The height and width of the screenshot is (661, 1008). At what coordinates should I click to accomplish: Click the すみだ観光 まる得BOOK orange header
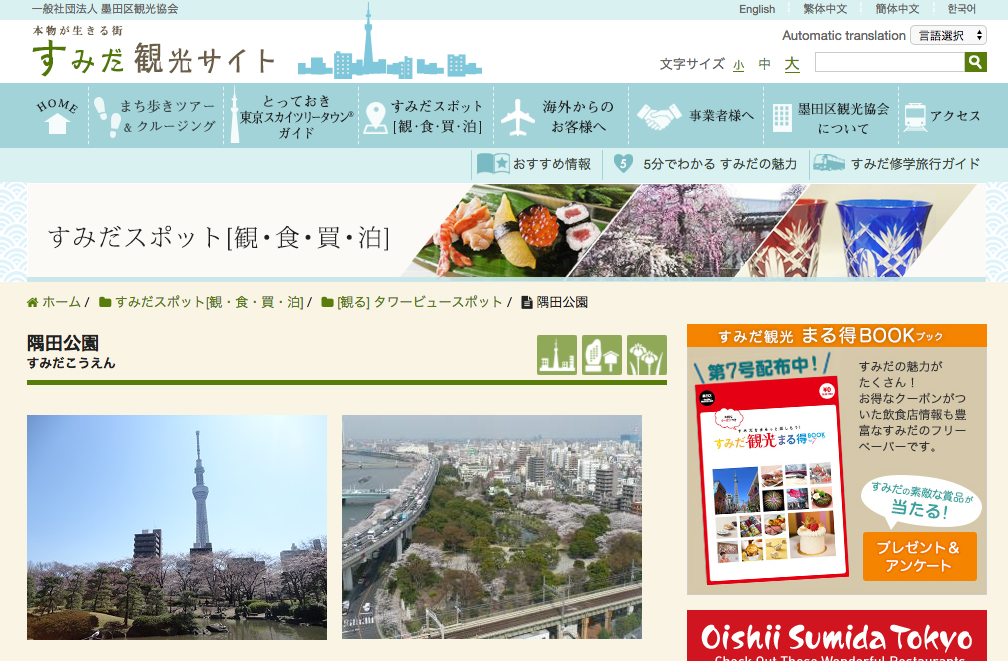tap(836, 336)
